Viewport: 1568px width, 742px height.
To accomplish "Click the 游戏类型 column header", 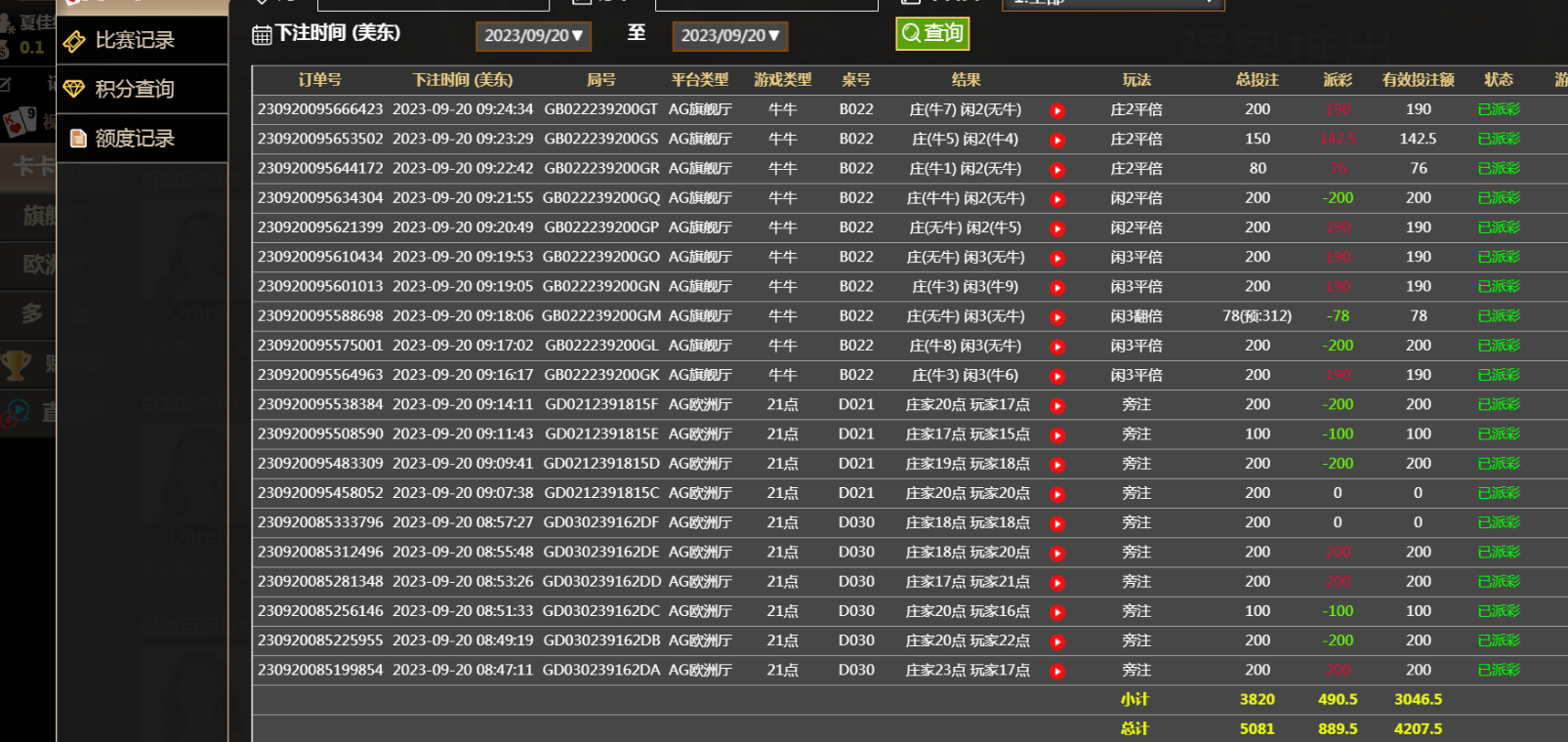I will (x=783, y=80).
